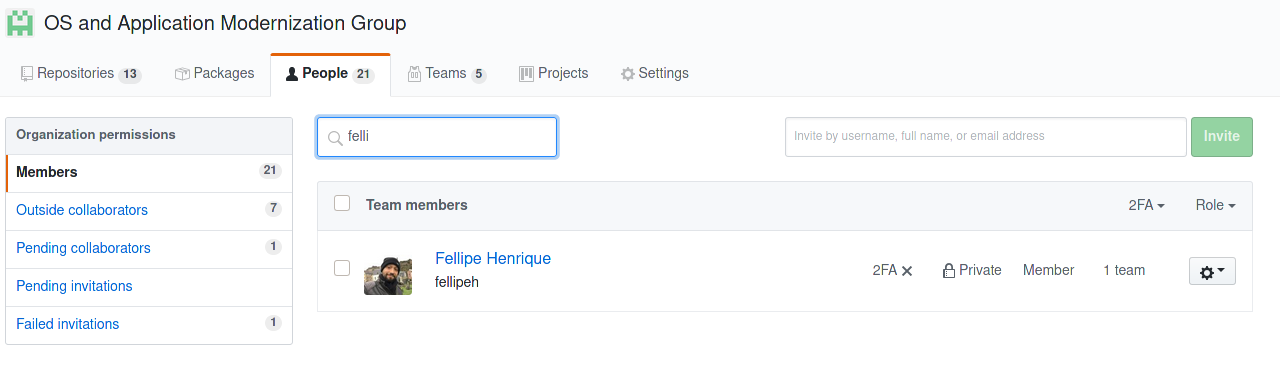Click Fellipe Henrique's avatar thumbnail
The image size is (1280, 365).
(388, 275)
